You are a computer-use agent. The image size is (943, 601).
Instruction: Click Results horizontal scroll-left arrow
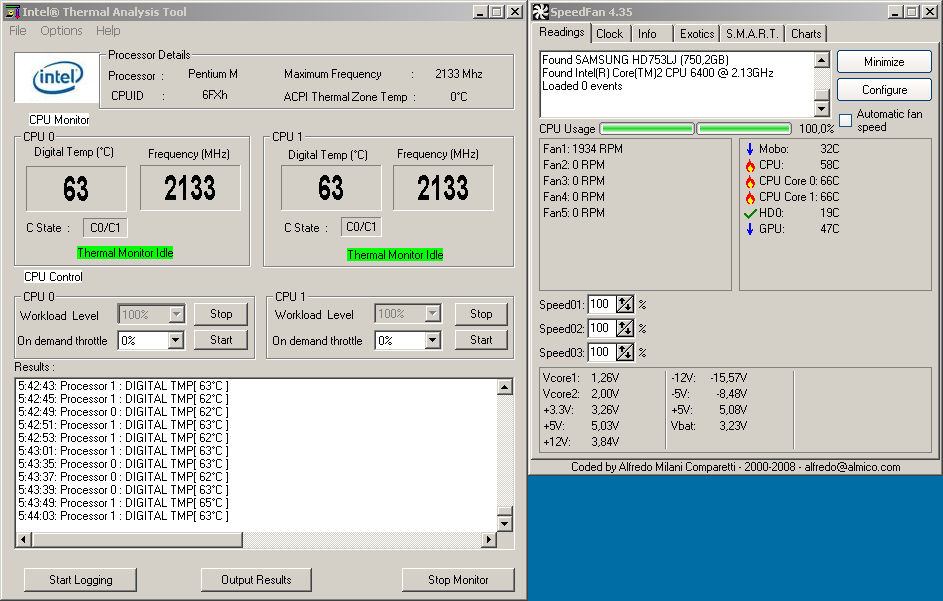pyautogui.click(x=23, y=540)
